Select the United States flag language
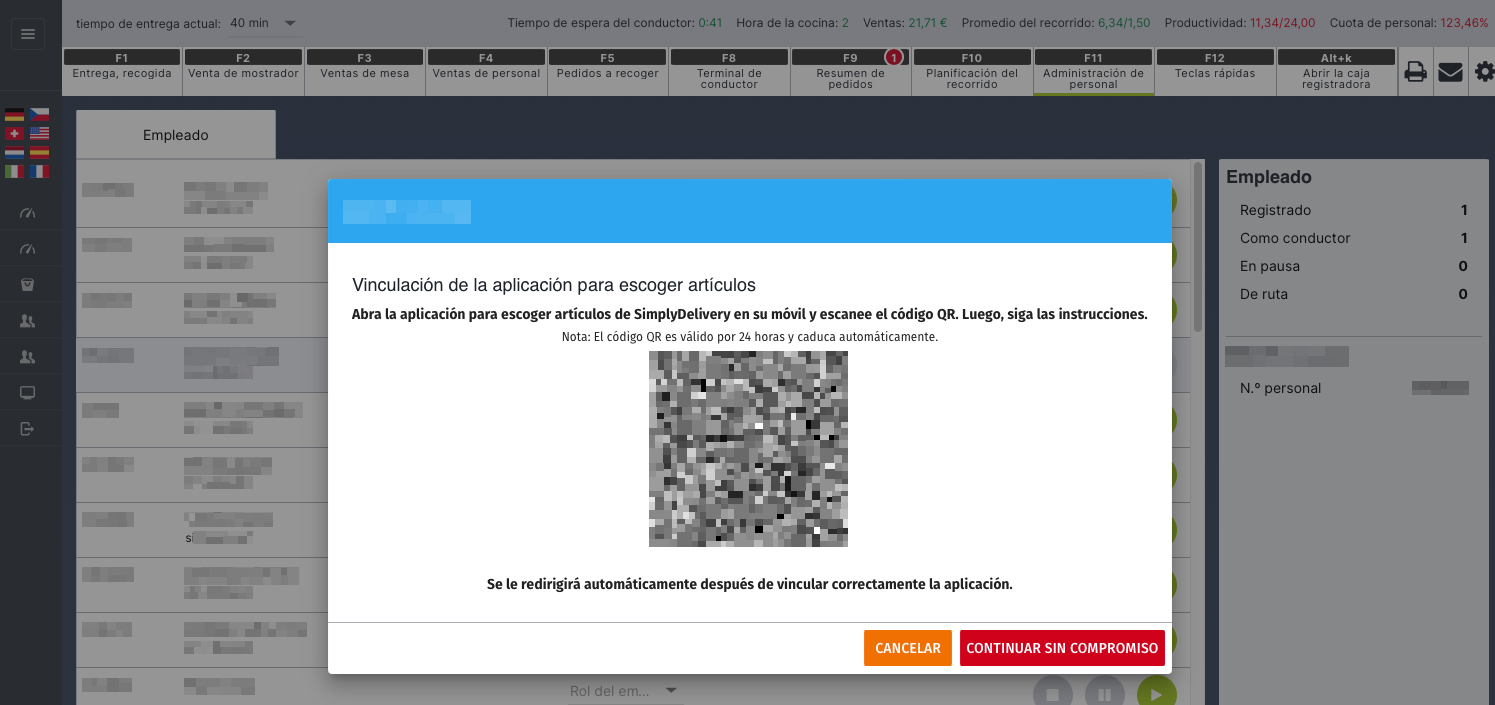Image resolution: width=1495 pixels, height=705 pixels. [x=39, y=134]
